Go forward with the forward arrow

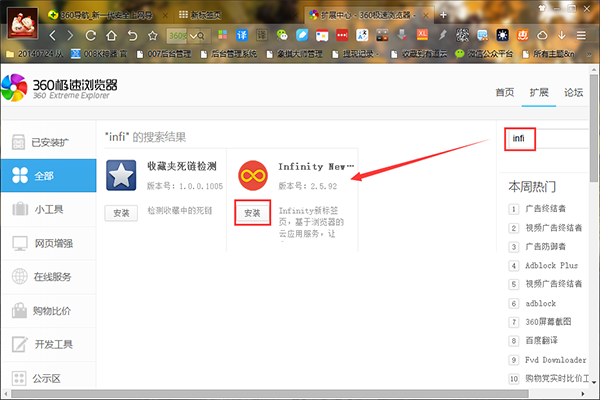pyautogui.click(x=70, y=36)
